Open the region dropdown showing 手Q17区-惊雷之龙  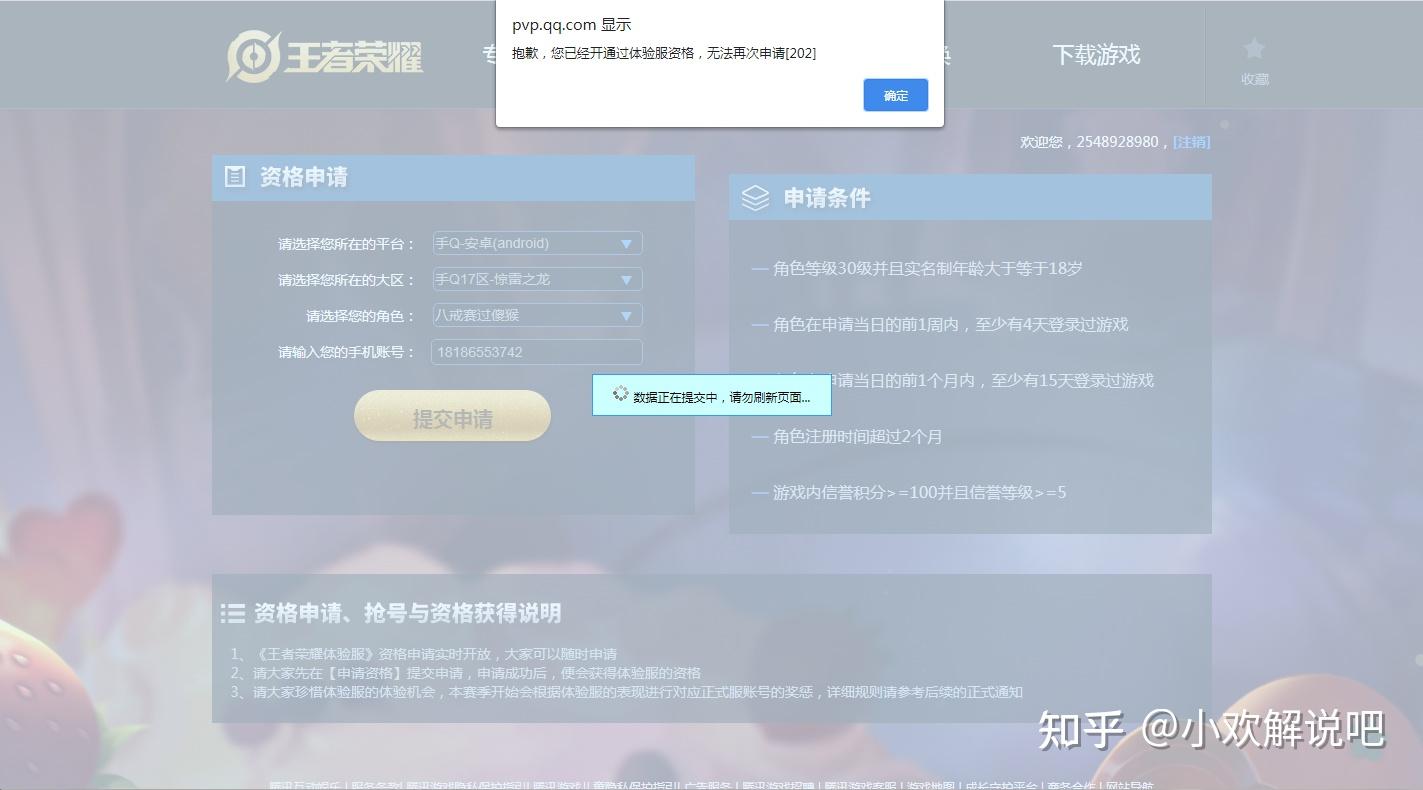point(537,279)
